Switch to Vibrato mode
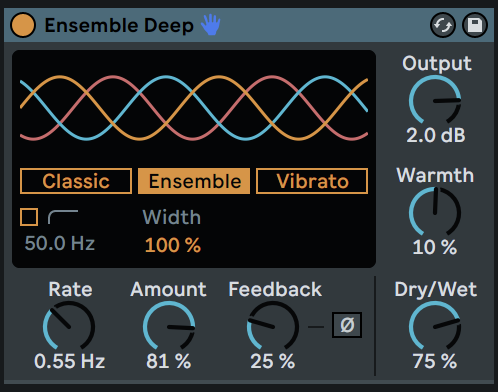Viewport: 498px width, 392px height. (312, 181)
